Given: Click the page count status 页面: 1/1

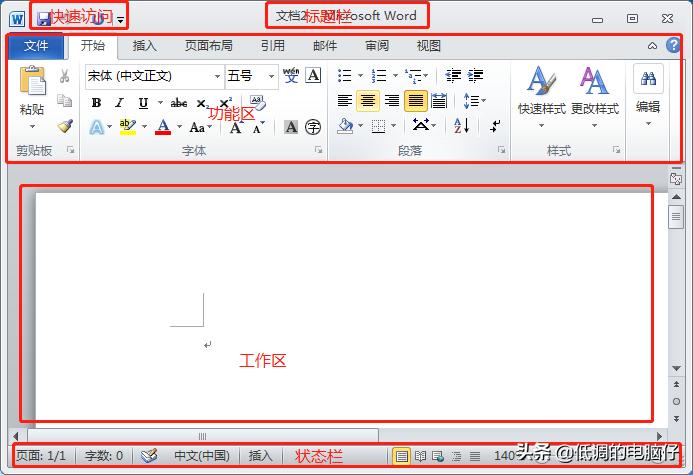Looking at the screenshot, I should (41, 456).
